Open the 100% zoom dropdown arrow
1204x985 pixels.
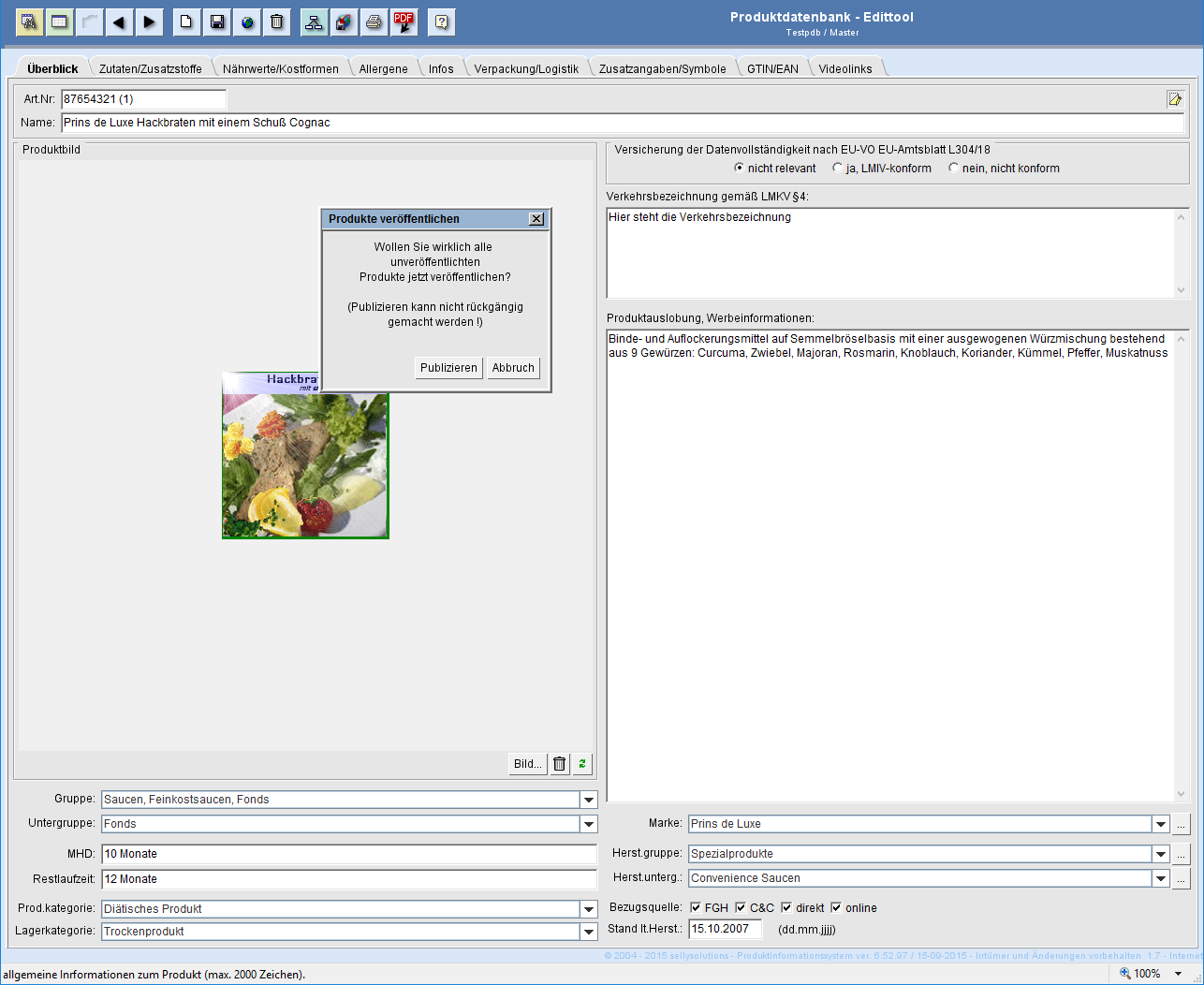click(x=1179, y=974)
